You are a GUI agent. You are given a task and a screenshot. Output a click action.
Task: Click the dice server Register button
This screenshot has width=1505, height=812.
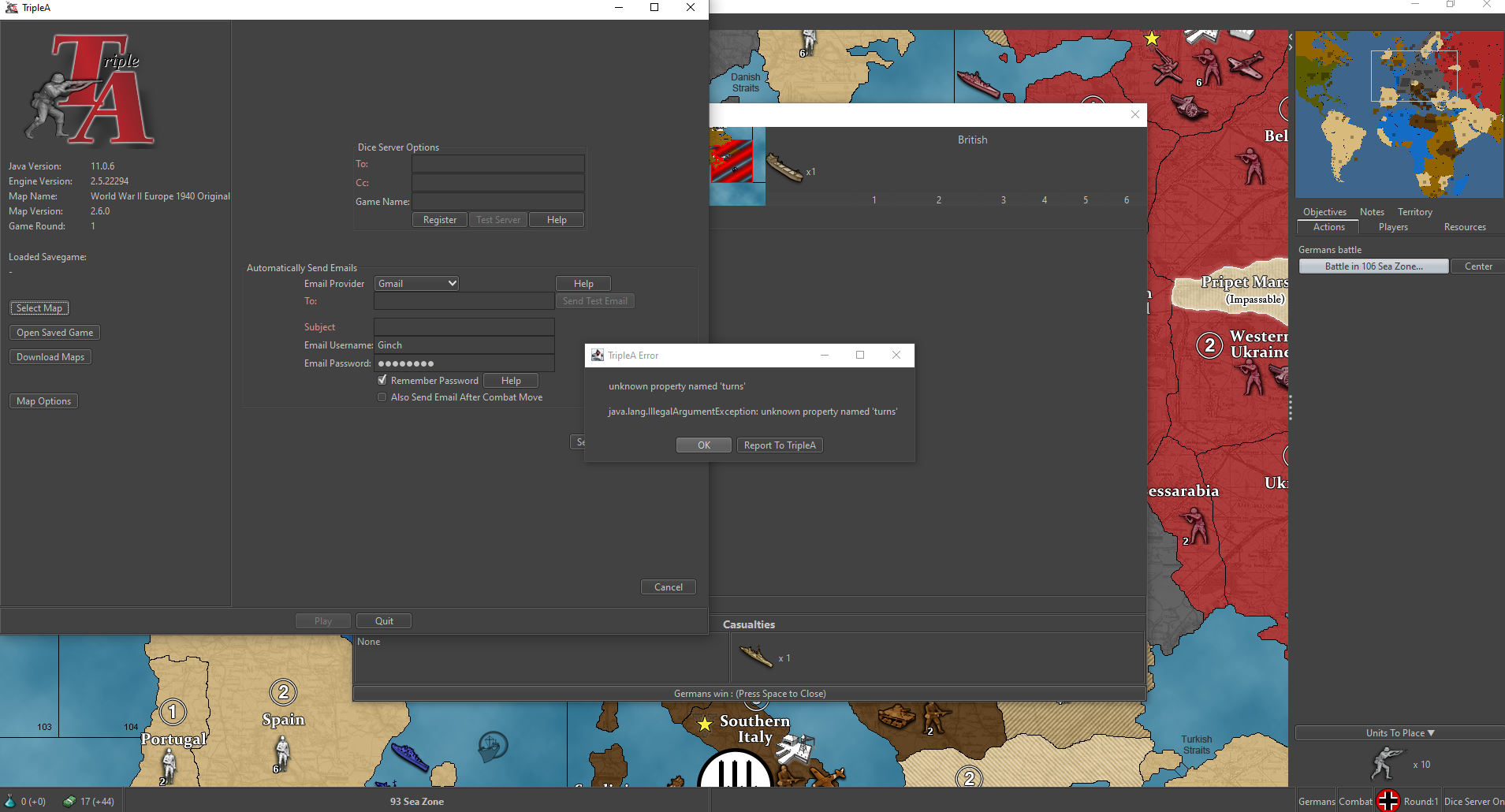[x=440, y=220]
